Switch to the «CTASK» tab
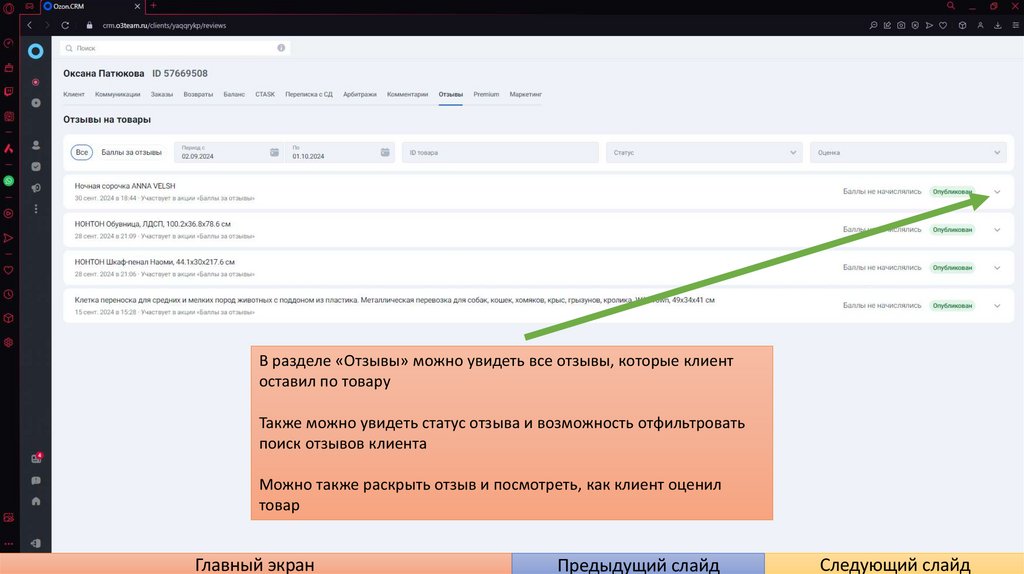1024x574 pixels. click(264, 95)
